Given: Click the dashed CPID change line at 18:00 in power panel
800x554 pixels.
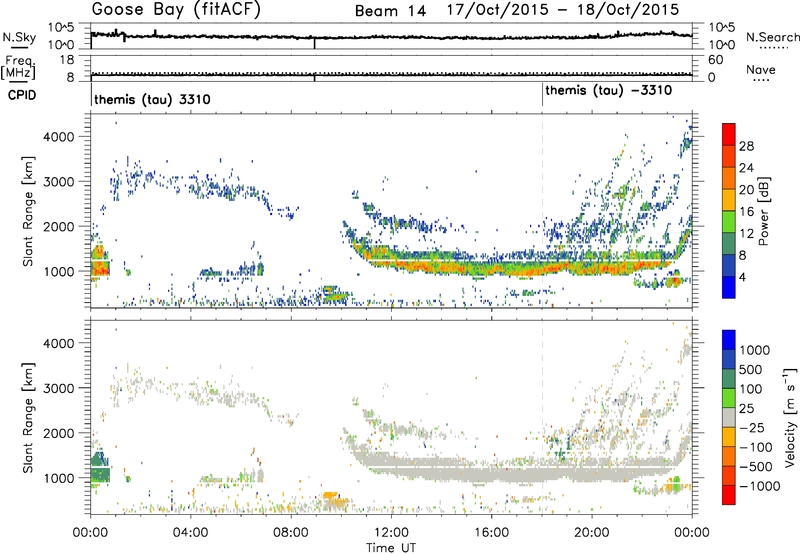Looking at the screenshot, I should pyautogui.click(x=542, y=211).
